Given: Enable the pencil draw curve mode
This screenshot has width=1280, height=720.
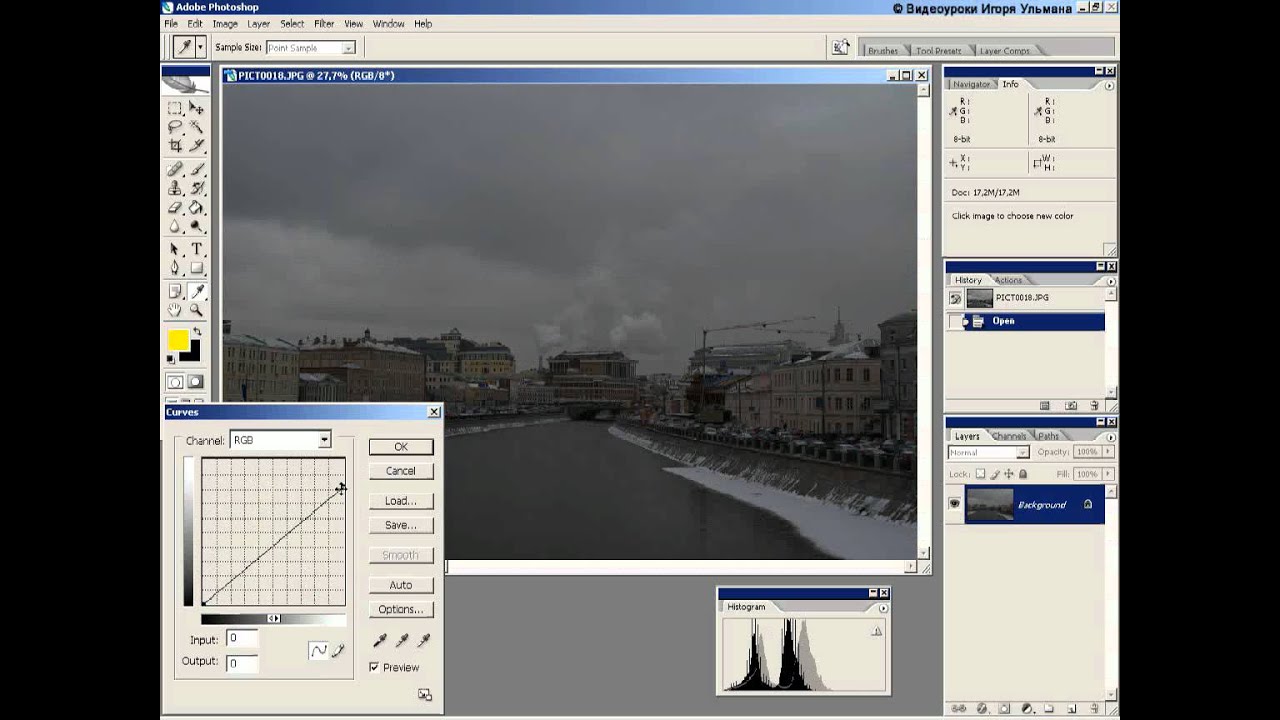Looking at the screenshot, I should [338, 651].
